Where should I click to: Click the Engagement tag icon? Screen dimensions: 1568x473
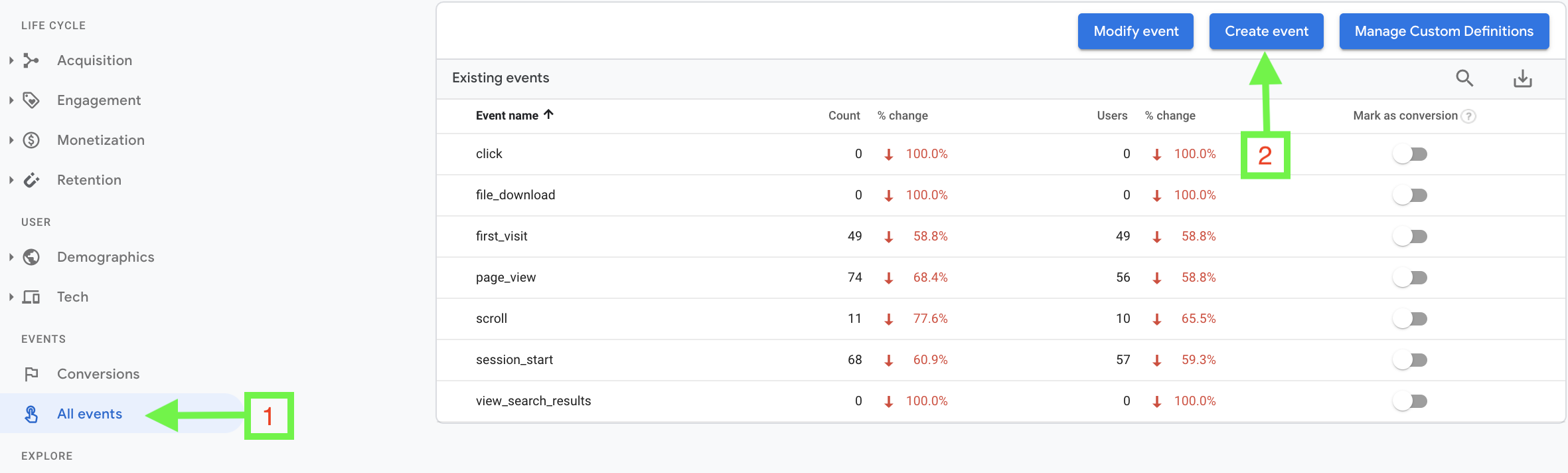click(31, 100)
